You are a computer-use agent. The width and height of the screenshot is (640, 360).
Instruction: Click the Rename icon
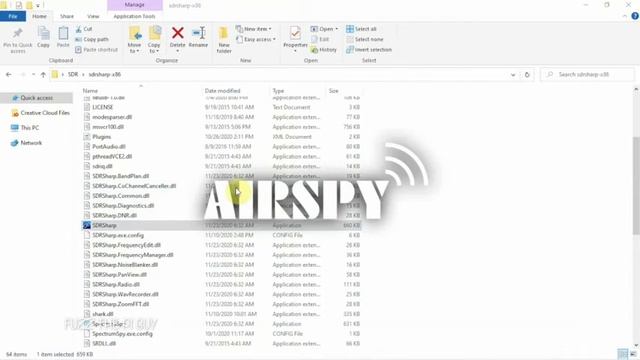tap(198, 33)
